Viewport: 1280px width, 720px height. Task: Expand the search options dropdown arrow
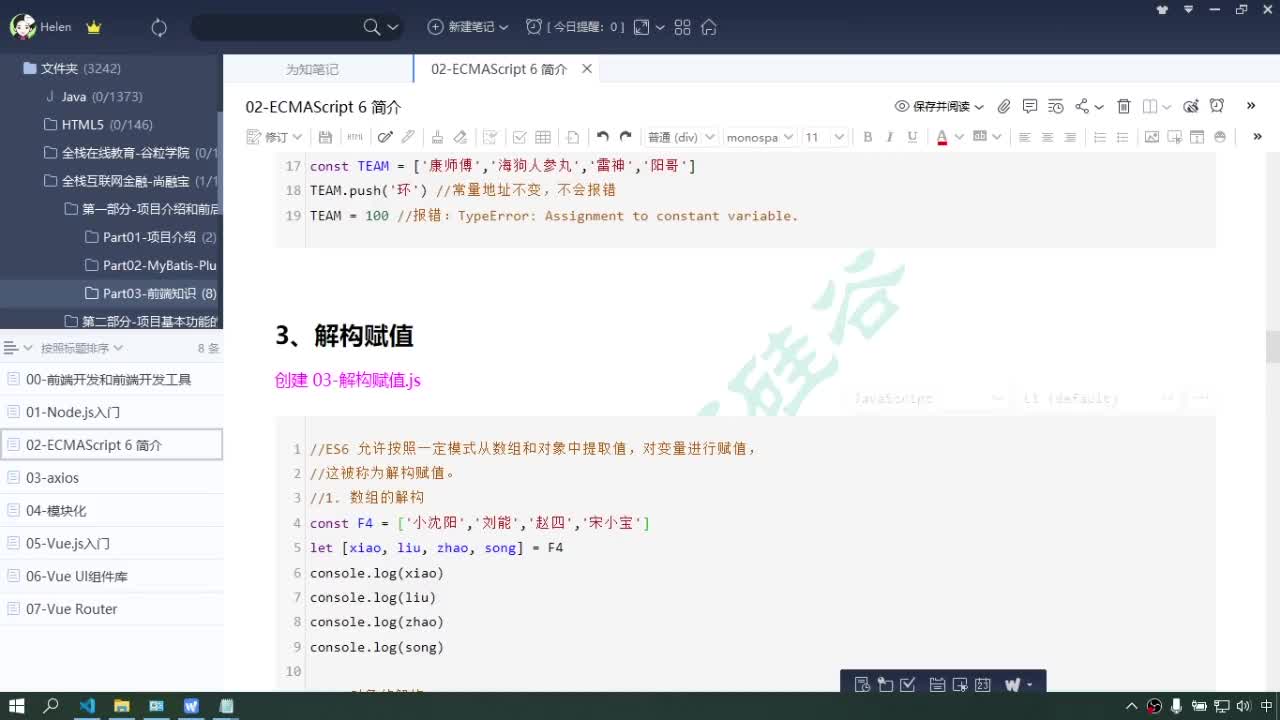pos(393,27)
